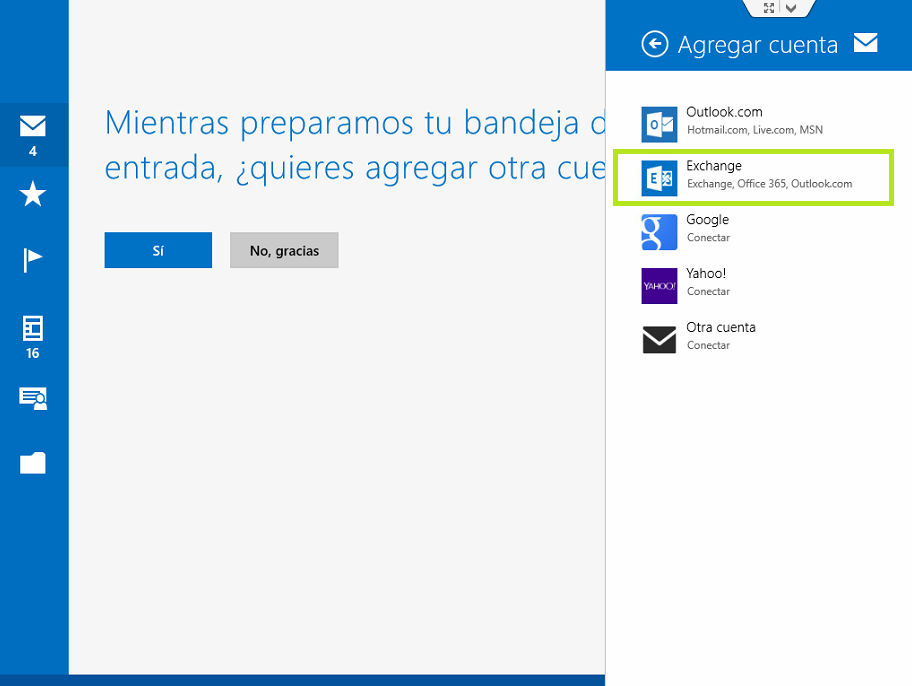912x686 pixels.
Task: Click the Outlook.com logo icon
Action: (x=660, y=124)
